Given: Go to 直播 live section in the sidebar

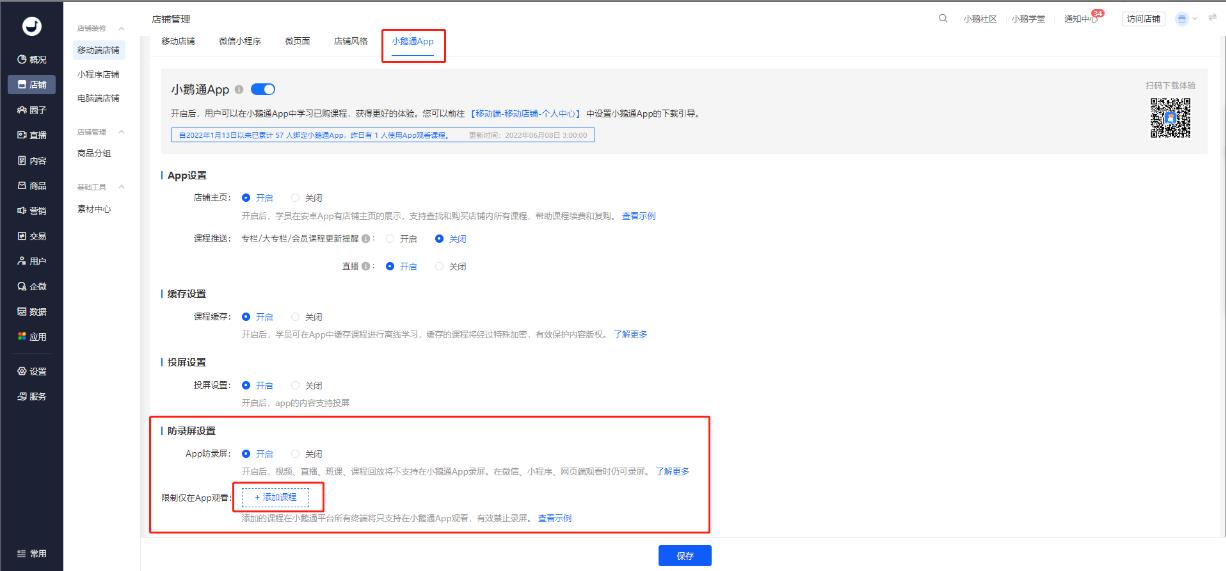Looking at the screenshot, I should (31, 135).
